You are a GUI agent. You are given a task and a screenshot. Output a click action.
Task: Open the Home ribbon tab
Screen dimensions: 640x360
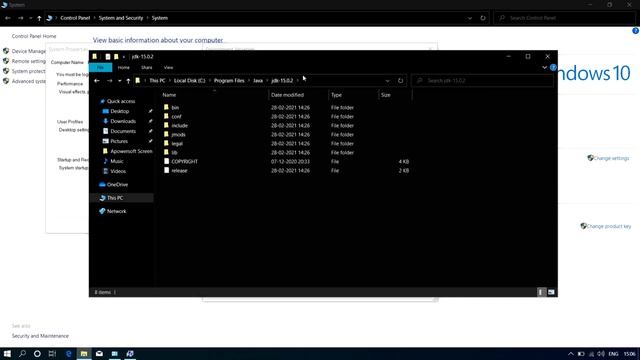[124, 67]
